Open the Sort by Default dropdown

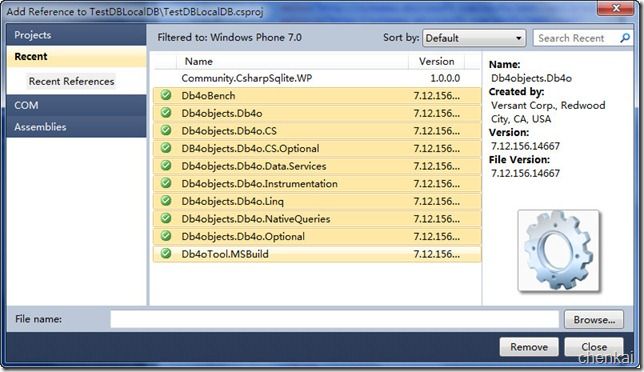click(x=474, y=38)
